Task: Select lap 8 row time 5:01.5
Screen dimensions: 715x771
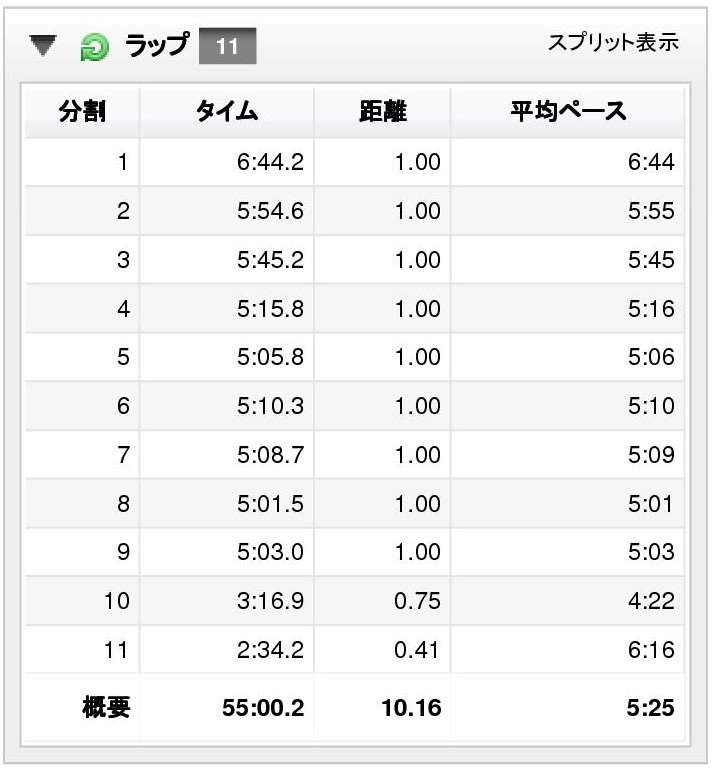Action: click(270, 504)
